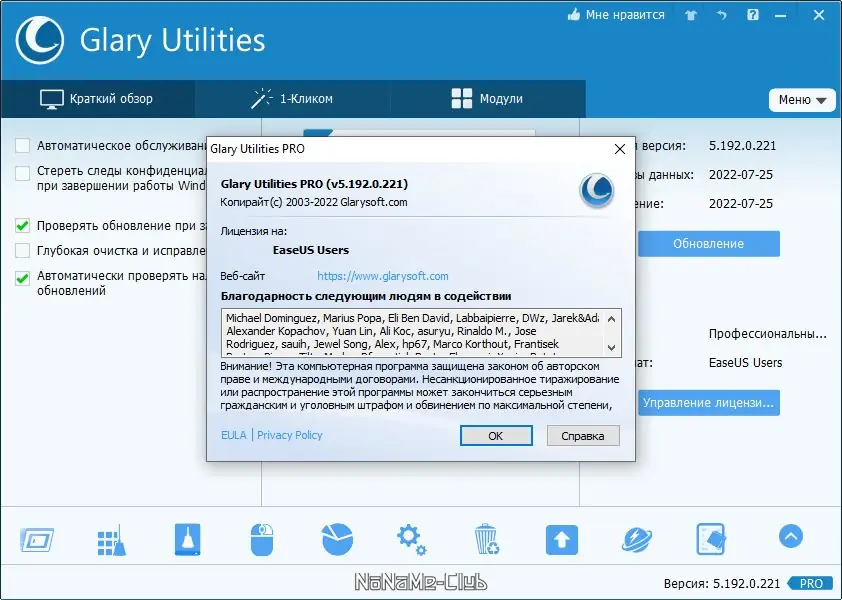
Task: Click the help question mark icon
Action: click(752, 15)
